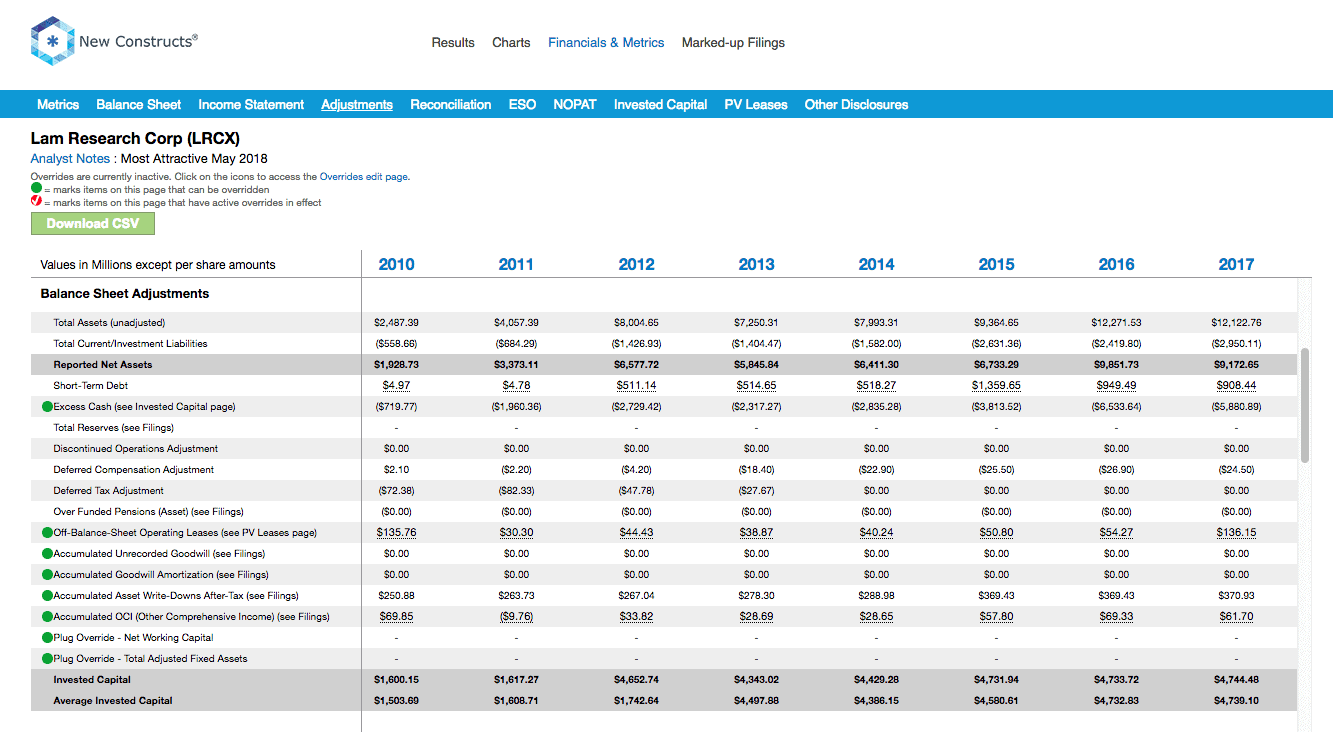Click the 2010 column header
The width and height of the screenshot is (1333, 732).
[396, 264]
